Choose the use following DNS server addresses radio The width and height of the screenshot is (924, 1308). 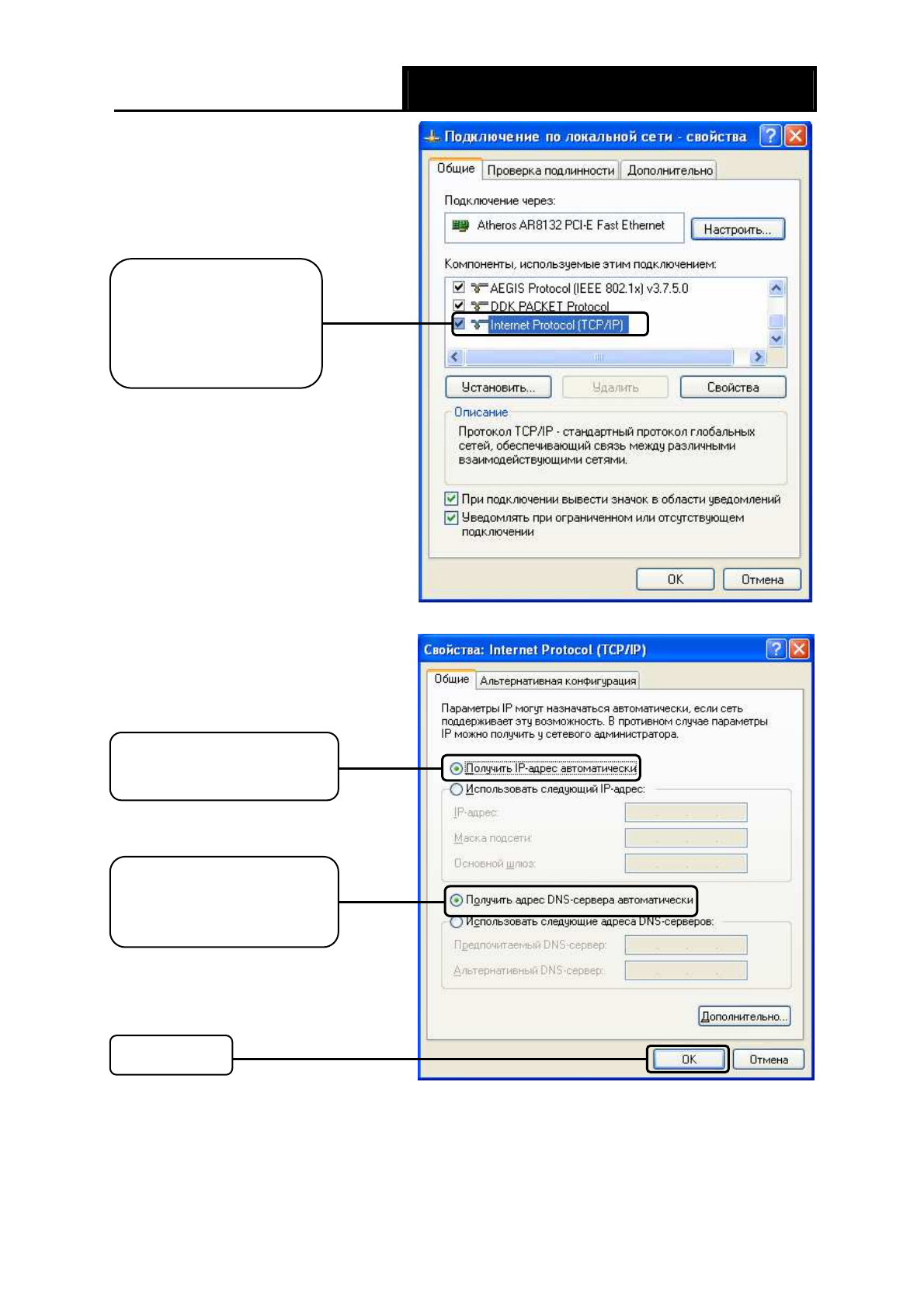(457, 922)
